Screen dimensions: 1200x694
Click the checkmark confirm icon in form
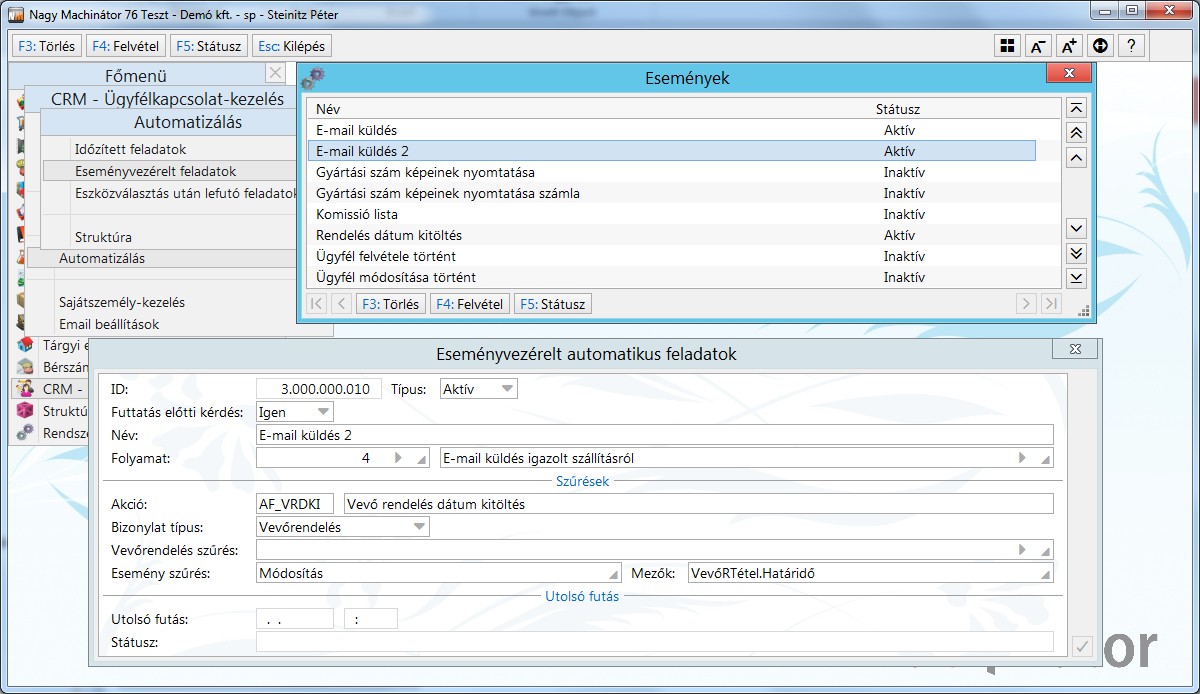[x=1081, y=647]
